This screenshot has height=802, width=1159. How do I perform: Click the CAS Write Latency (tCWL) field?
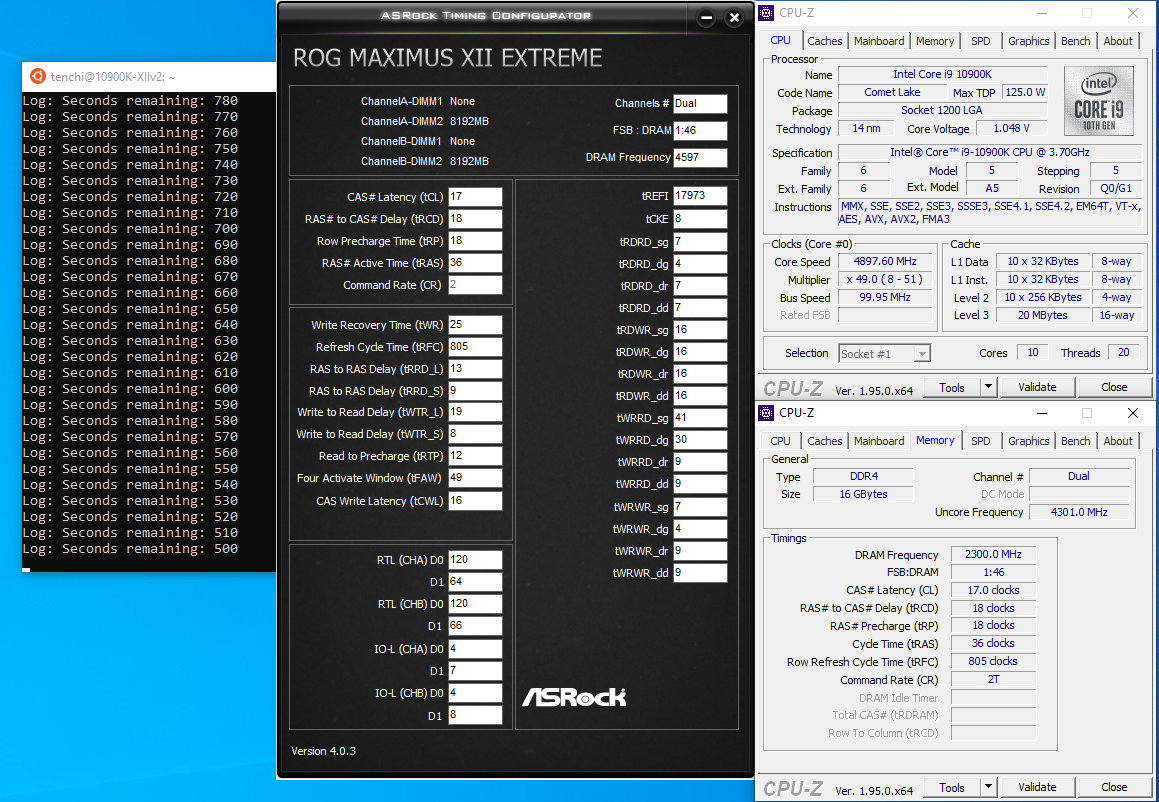tap(475, 500)
